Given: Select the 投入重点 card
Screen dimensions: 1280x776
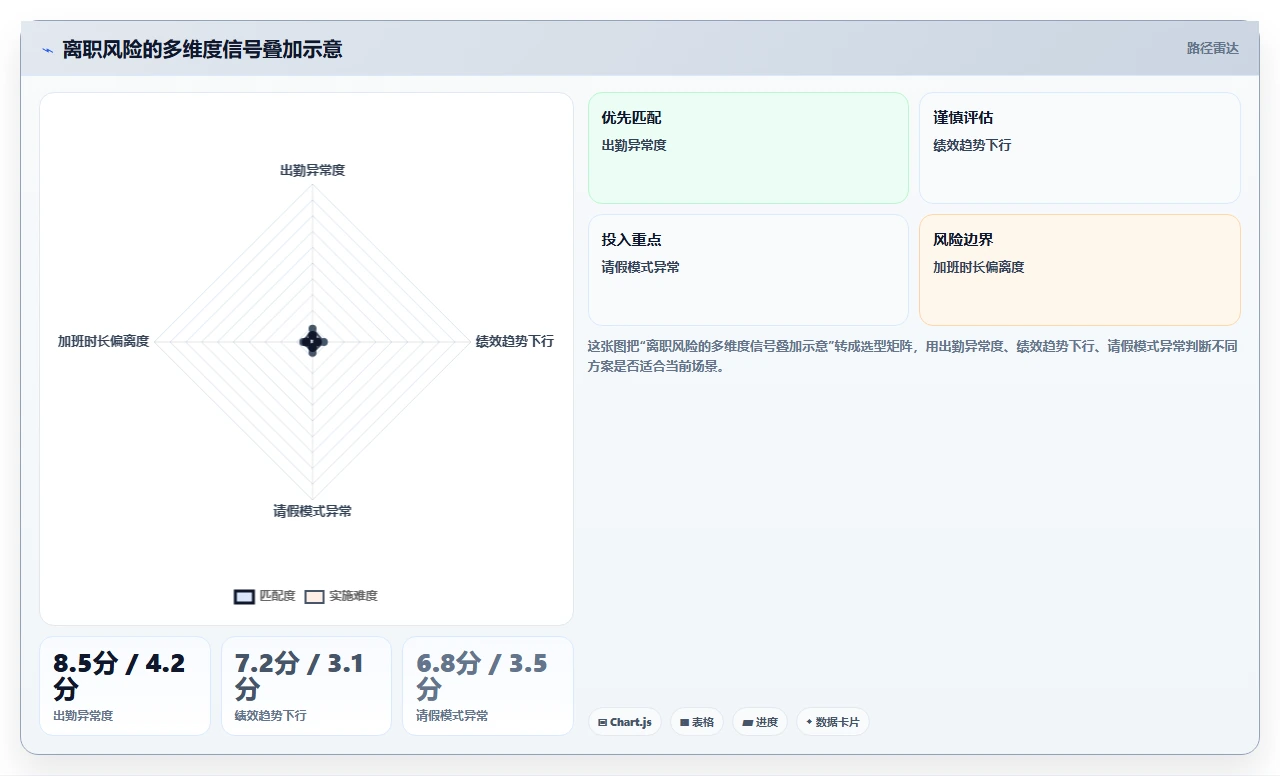Looking at the screenshot, I should [748, 270].
